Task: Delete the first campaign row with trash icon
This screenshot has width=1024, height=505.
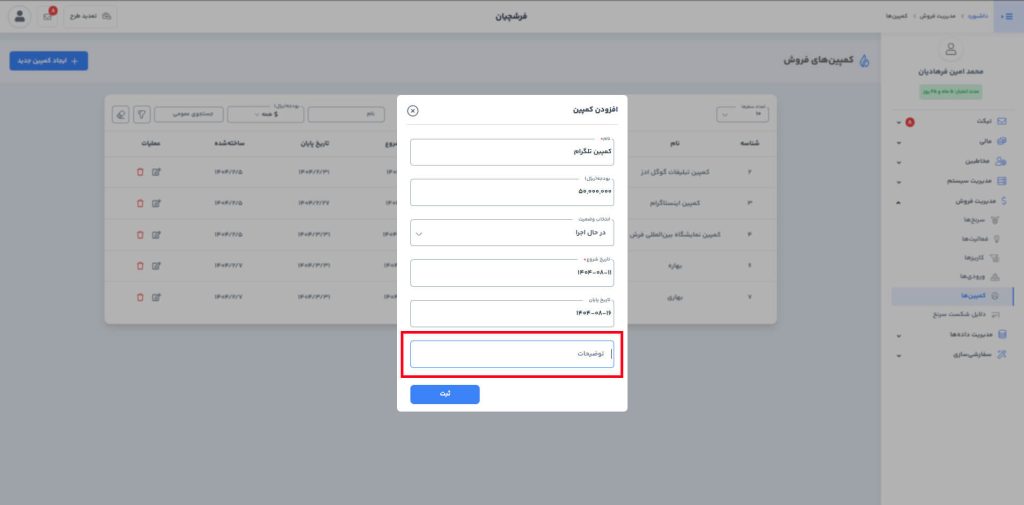Action: tap(140, 172)
